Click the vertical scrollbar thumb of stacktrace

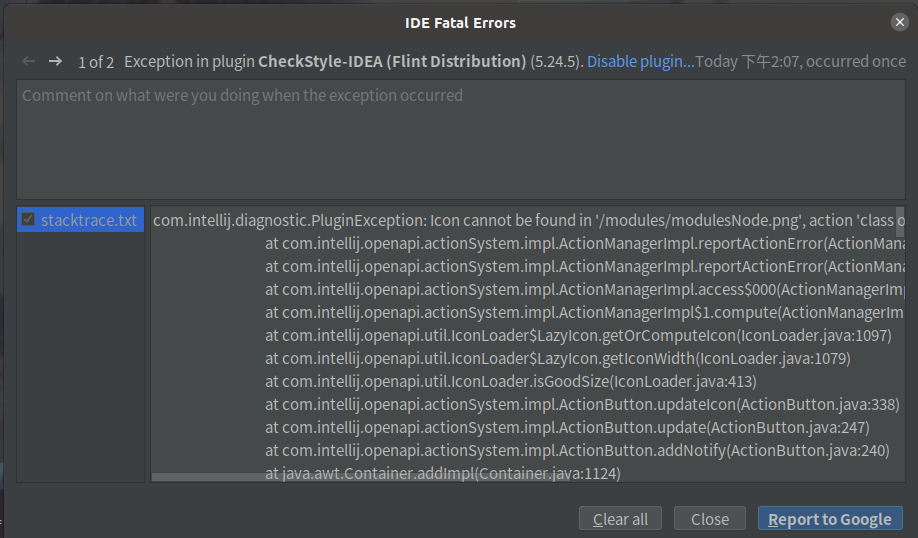(x=900, y=221)
